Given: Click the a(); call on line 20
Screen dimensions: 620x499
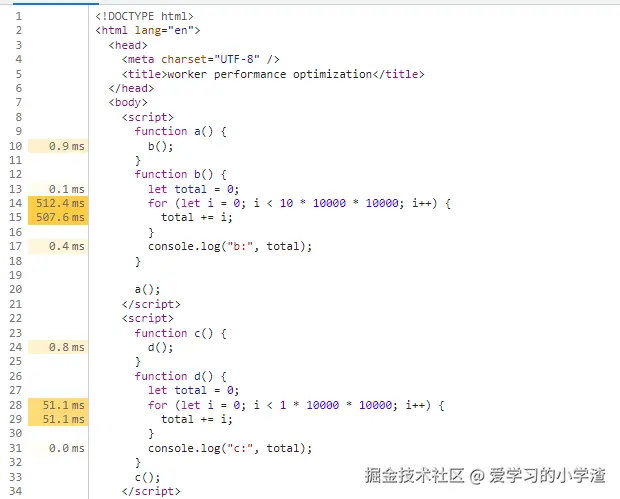Looking at the screenshot, I should pos(147,289).
